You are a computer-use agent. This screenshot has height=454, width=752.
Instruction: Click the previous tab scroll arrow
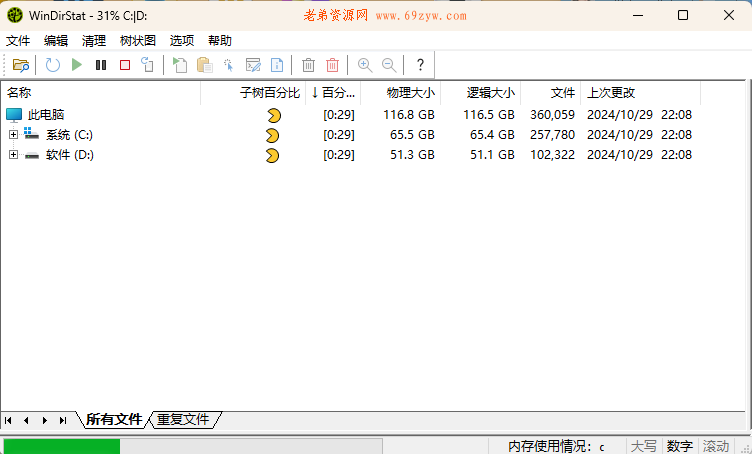[x=26, y=420]
